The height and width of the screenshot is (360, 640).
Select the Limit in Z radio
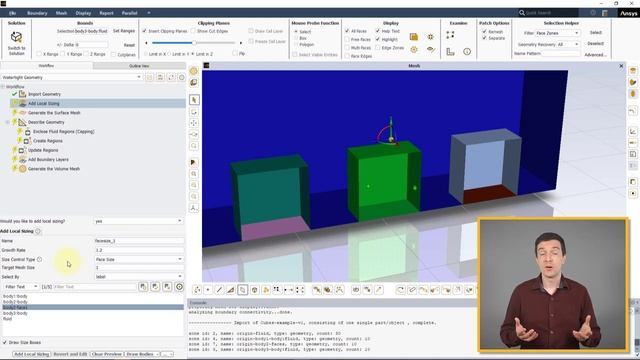pos(193,54)
